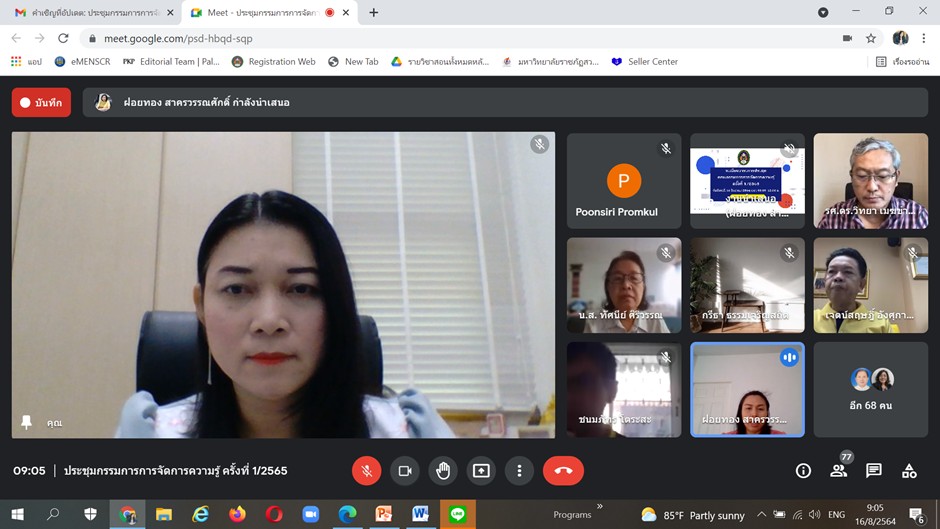
Task: Open the LINE app from the taskbar
Action: tap(457, 514)
